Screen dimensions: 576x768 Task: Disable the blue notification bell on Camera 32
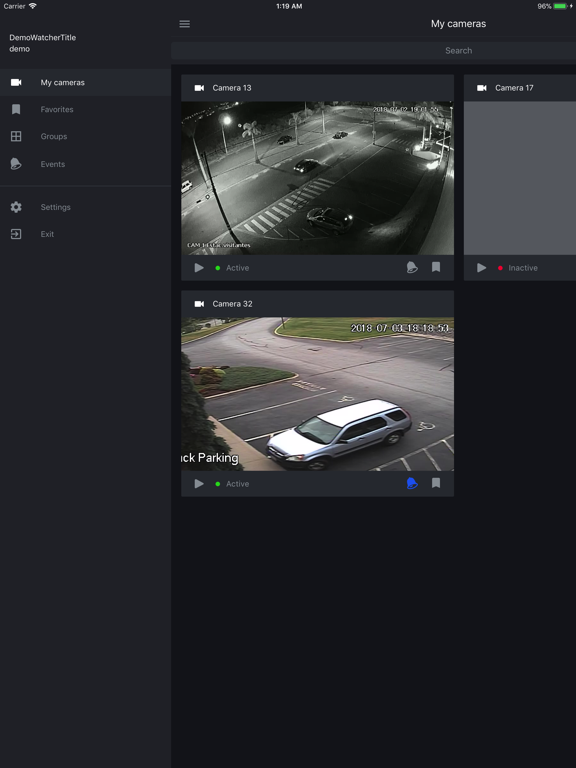pyautogui.click(x=412, y=483)
